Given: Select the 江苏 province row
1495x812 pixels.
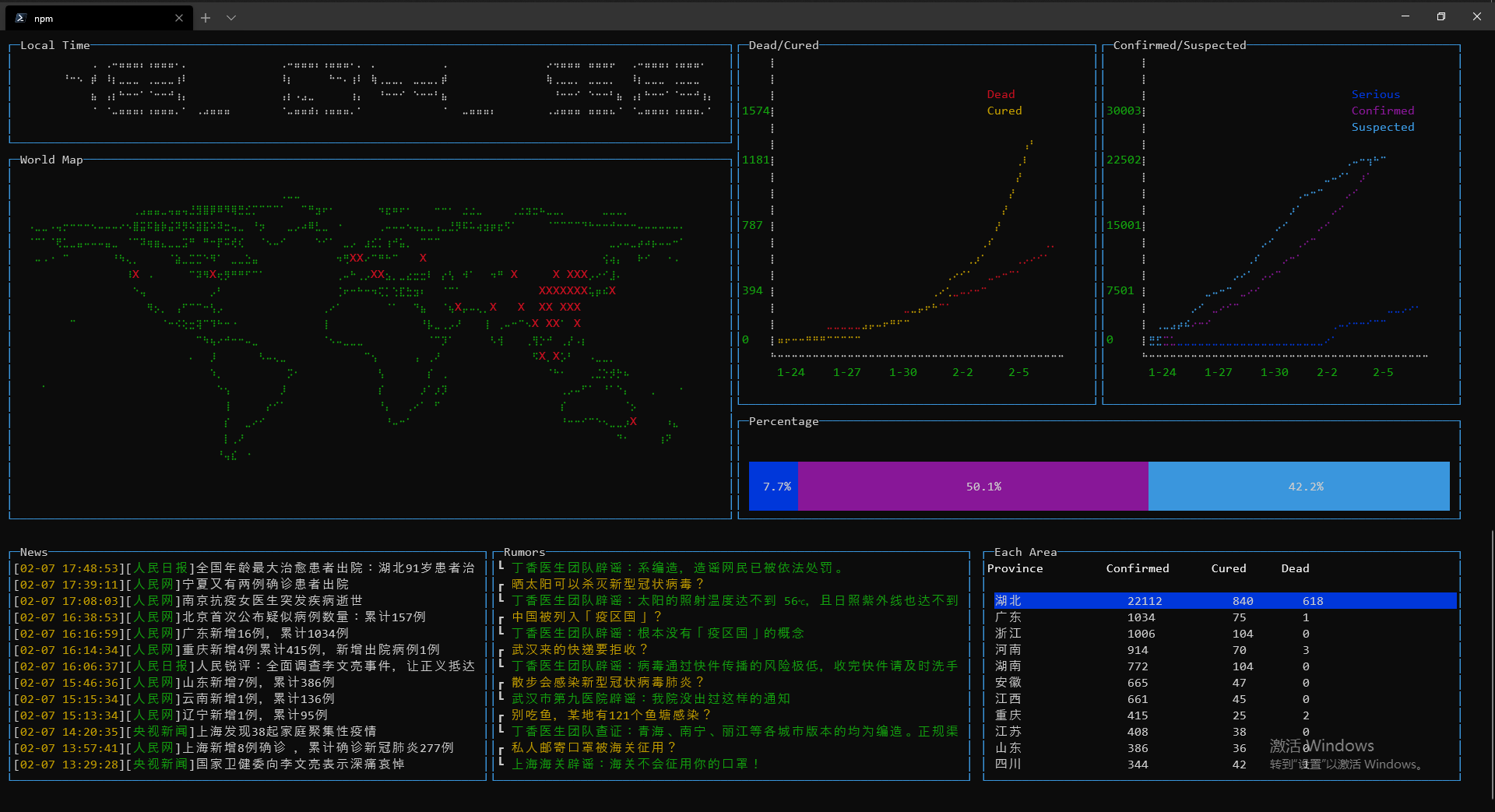Looking at the screenshot, I should pos(1225,732).
